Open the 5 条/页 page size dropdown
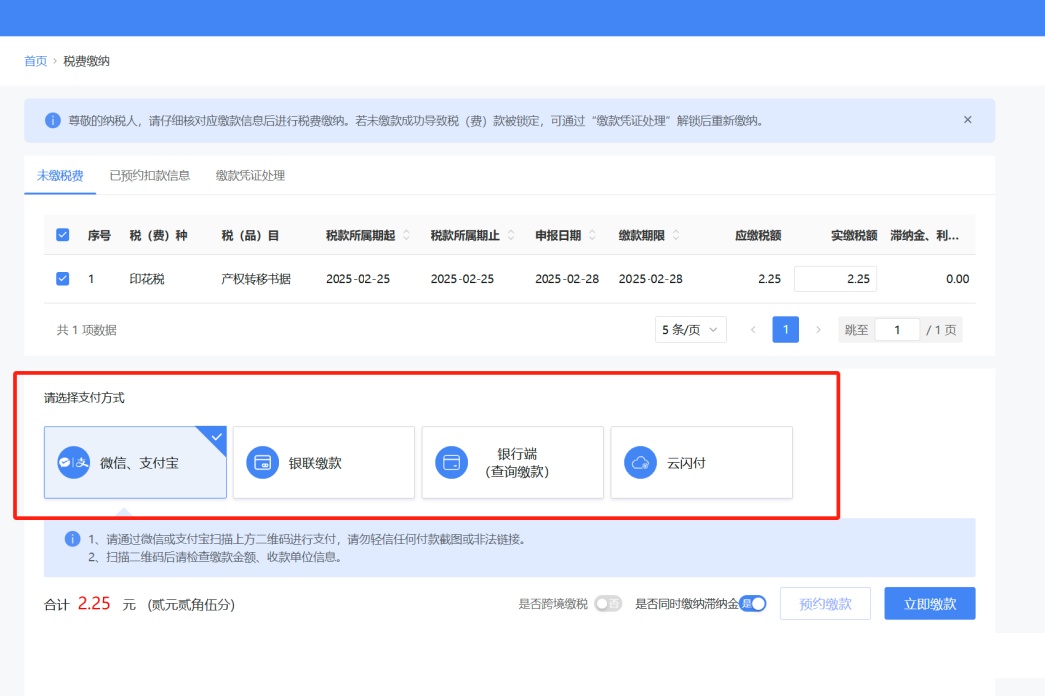Image resolution: width=1045 pixels, height=696 pixels. [691, 330]
